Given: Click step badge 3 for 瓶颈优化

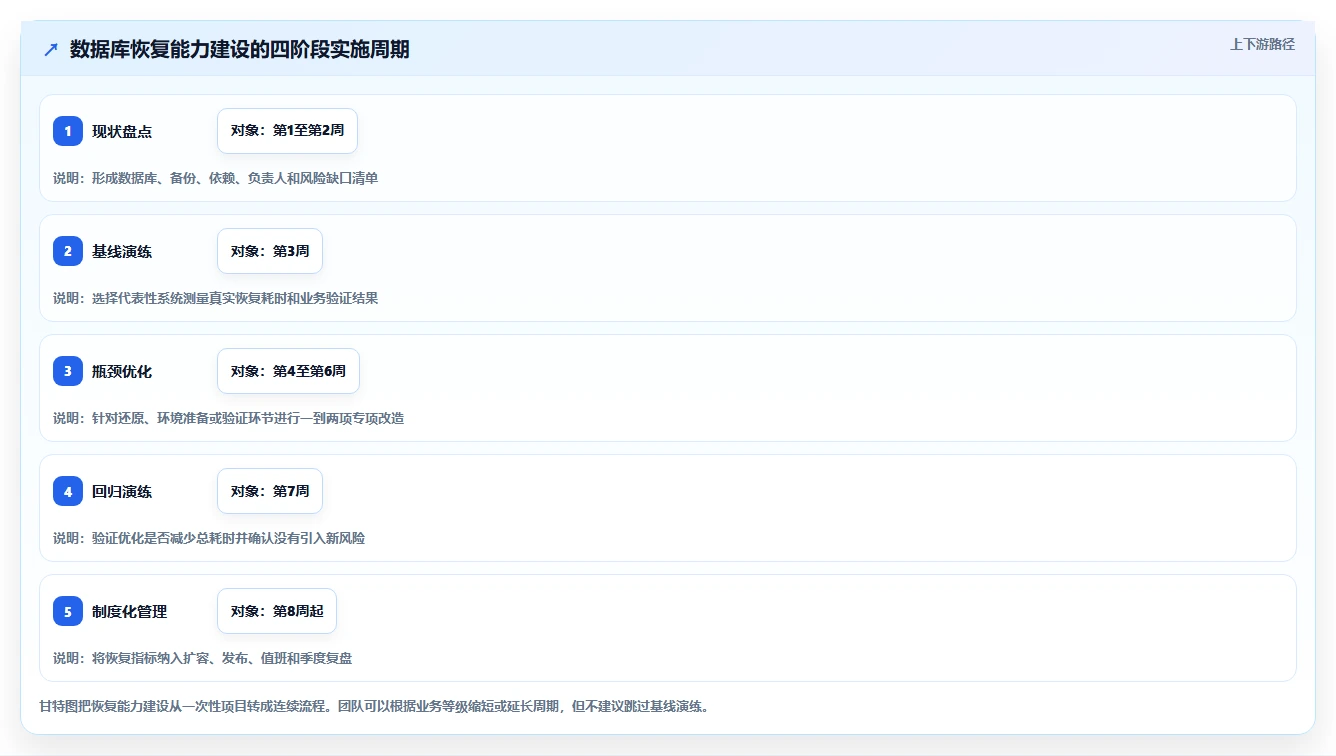Looking at the screenshot, I should [68, 371].
